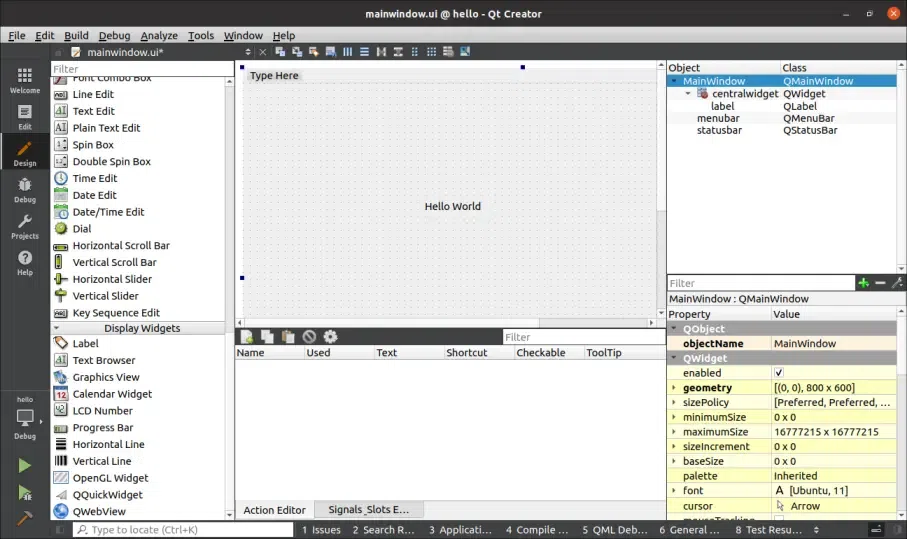Image resolution: width=907 pixels, height=539 pixels.
Task: Expand the sizePolicy property
Action: coord(674,402)
